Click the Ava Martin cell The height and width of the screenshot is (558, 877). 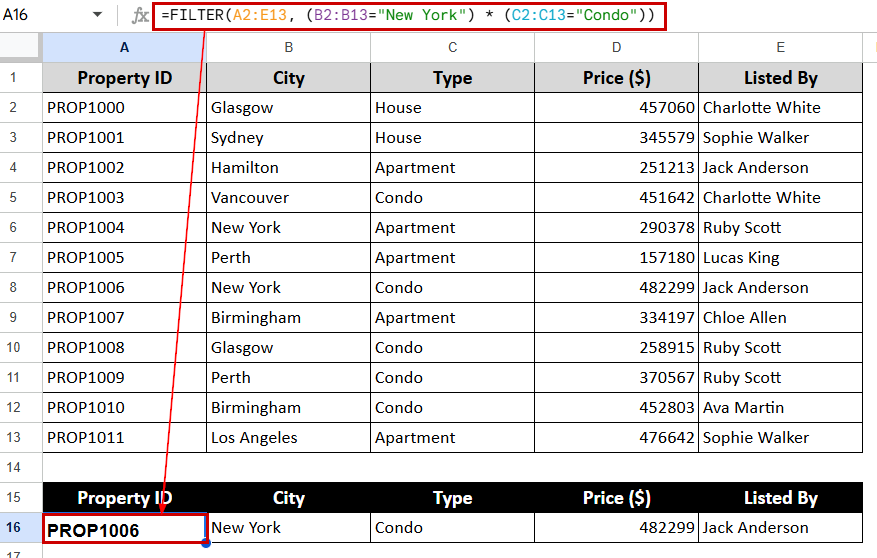pyautogui.click(x=780, y=408)
